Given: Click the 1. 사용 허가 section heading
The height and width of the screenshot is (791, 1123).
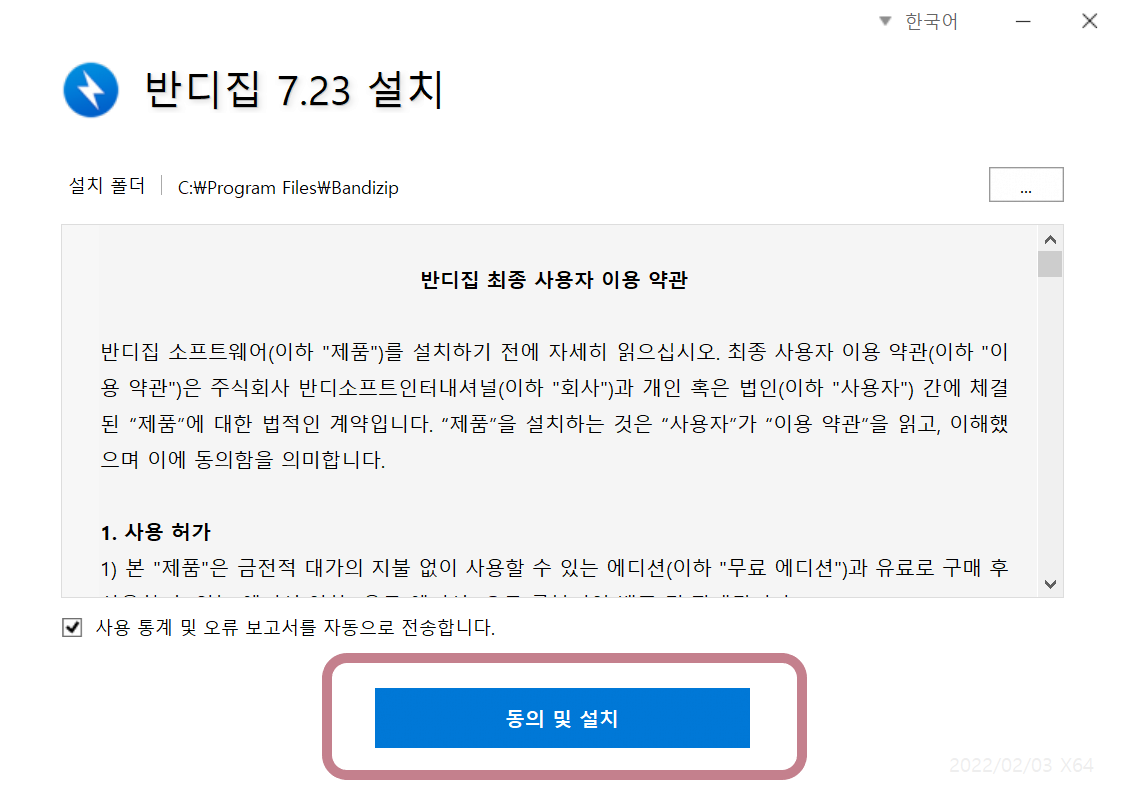Looking at the screenshot, I should point(155,532).
